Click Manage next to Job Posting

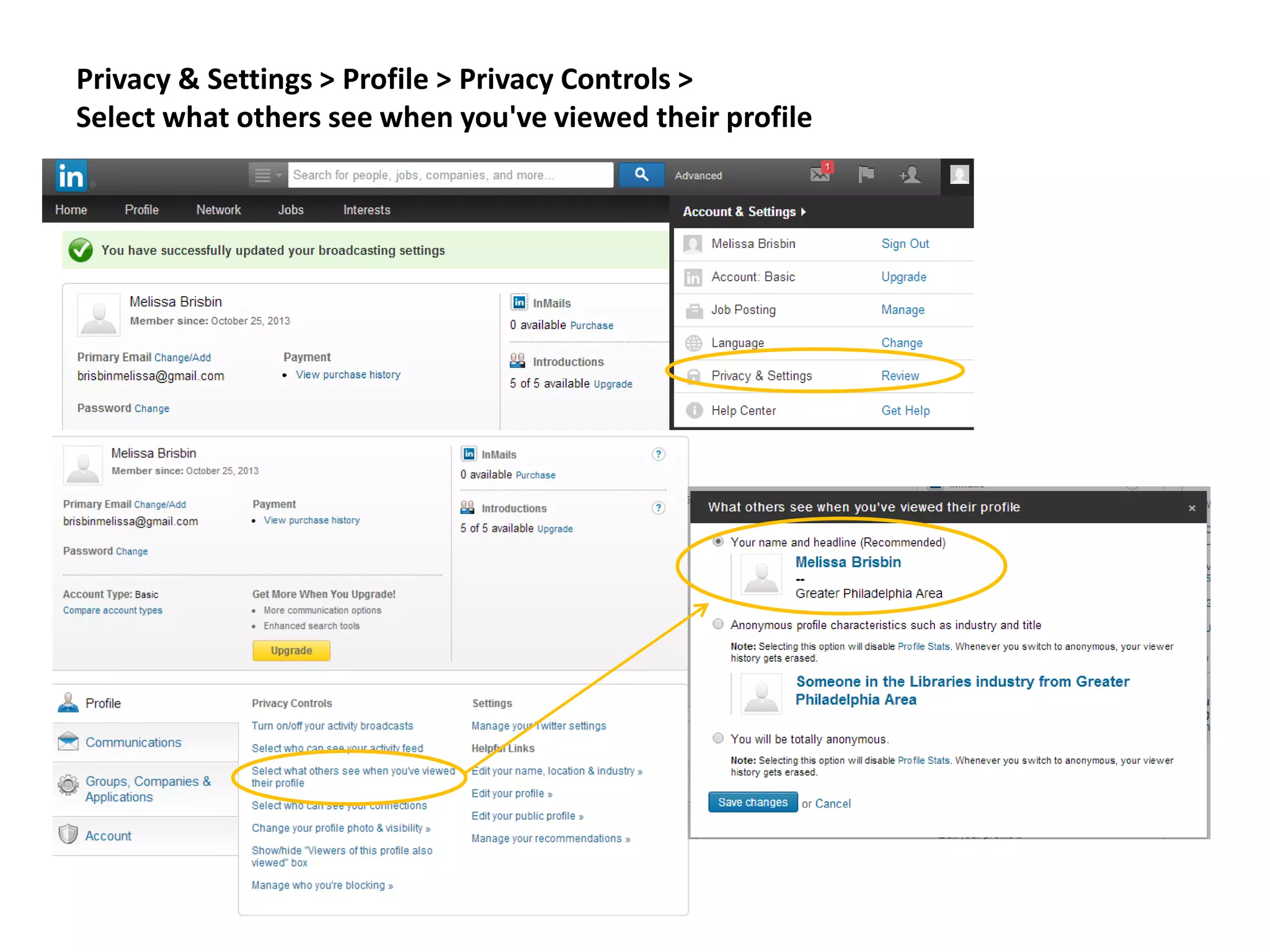tap(903, 310)
